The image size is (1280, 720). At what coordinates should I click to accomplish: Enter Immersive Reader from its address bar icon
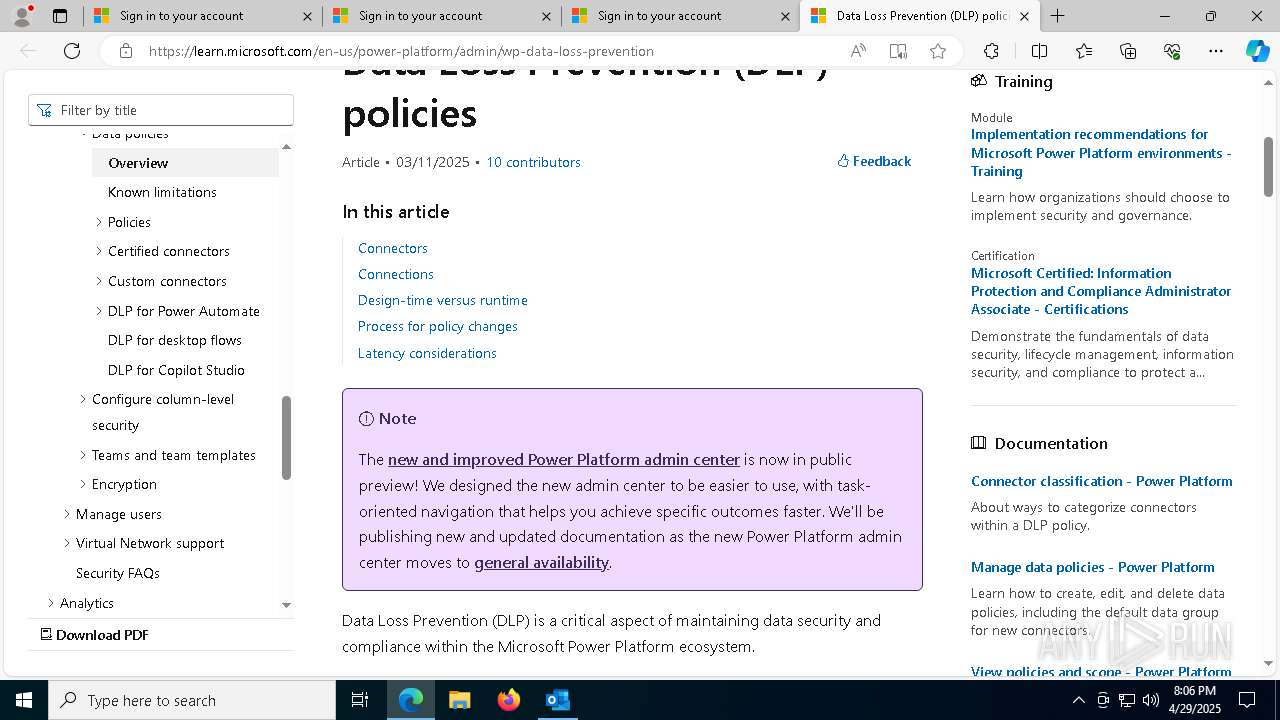[898, 51]
